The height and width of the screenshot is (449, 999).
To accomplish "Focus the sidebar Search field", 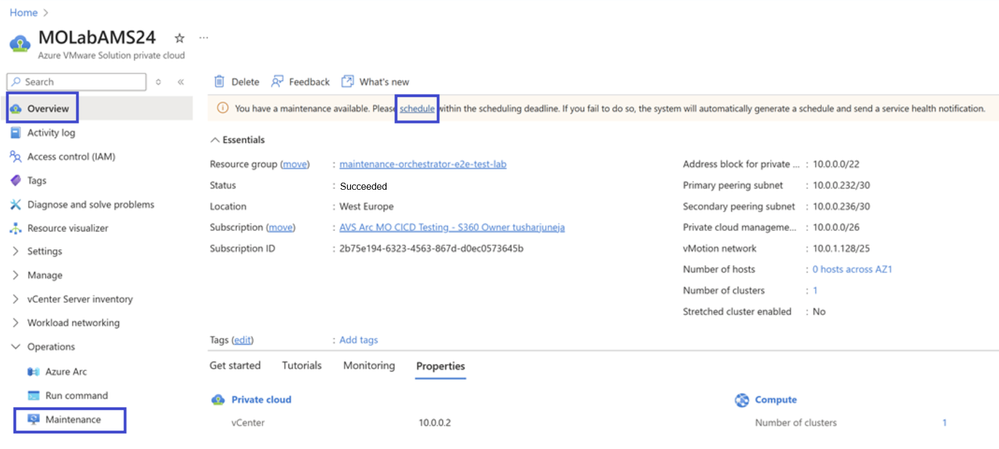I will [76, 82].
